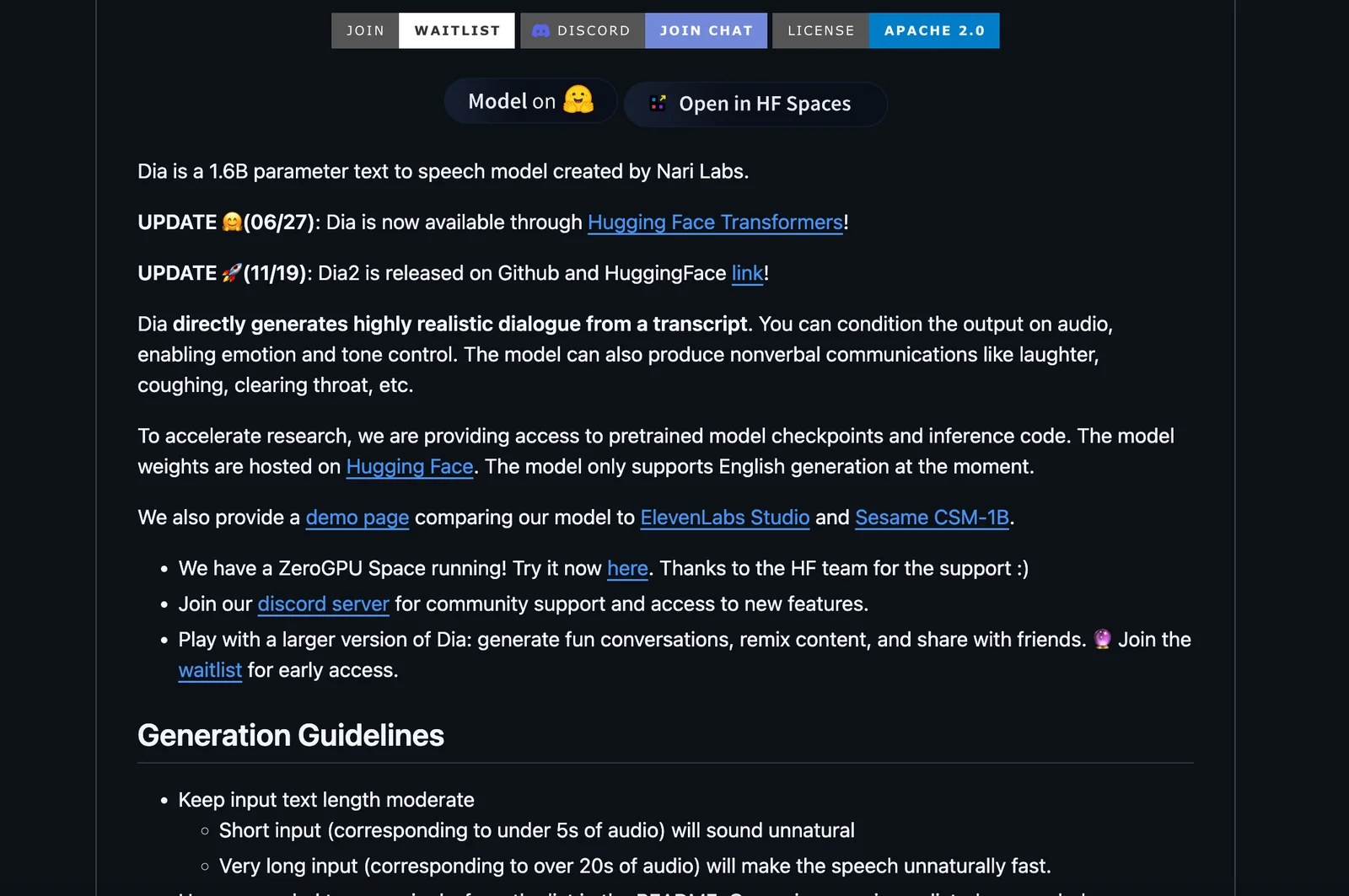Viewport: 1349px width, 896px height.
Task: Open the demo page link
Action: tap(357, 518)
